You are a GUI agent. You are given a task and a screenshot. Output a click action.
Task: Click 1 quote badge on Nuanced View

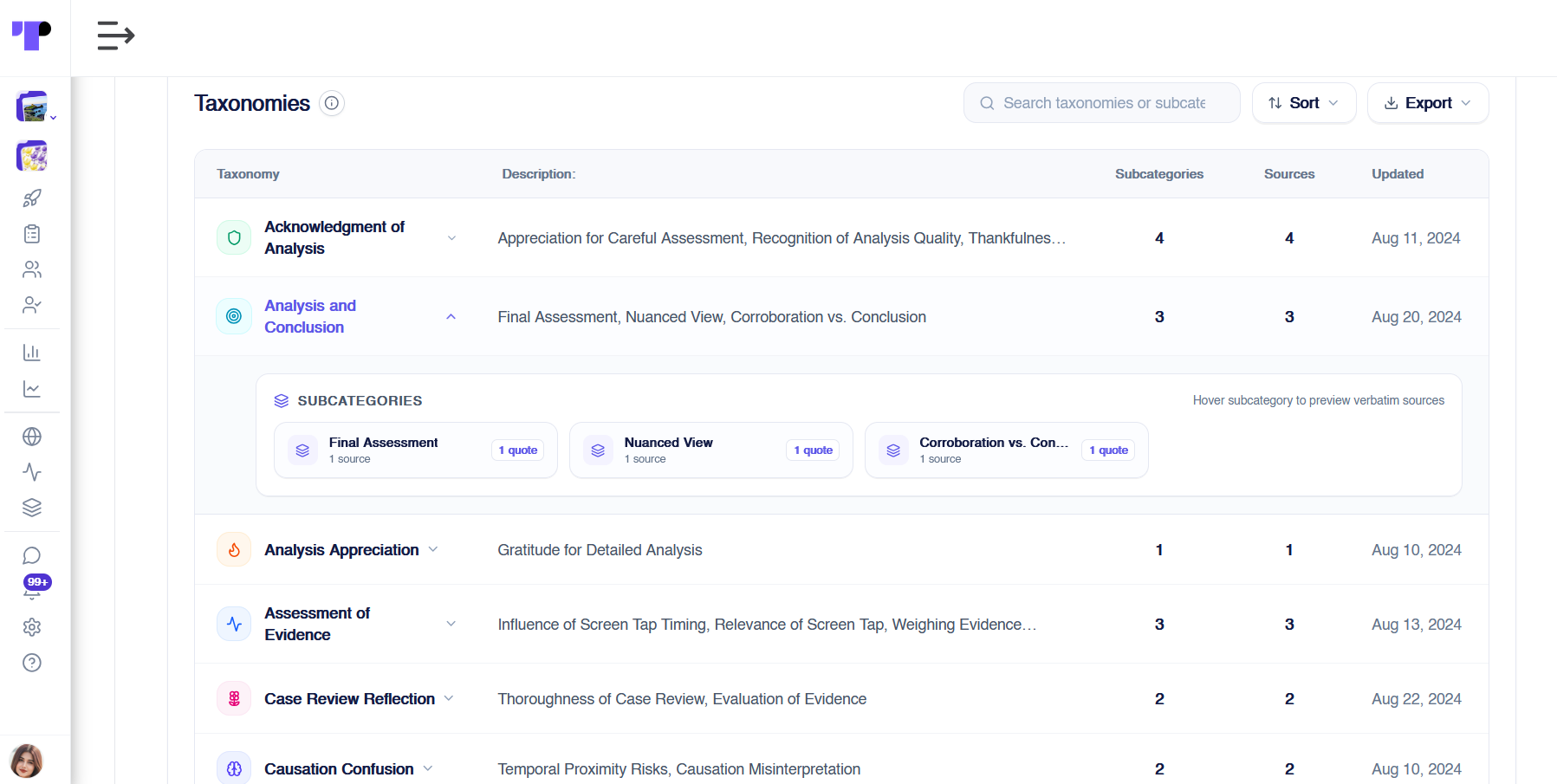(x=814, y=450)
